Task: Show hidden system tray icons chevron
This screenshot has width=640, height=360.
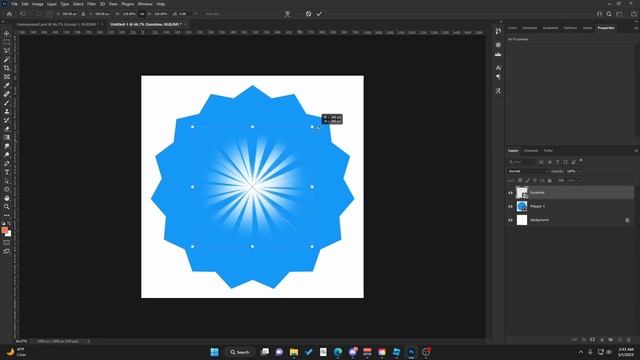Action: pyautogui.click(x=581, y=352)
